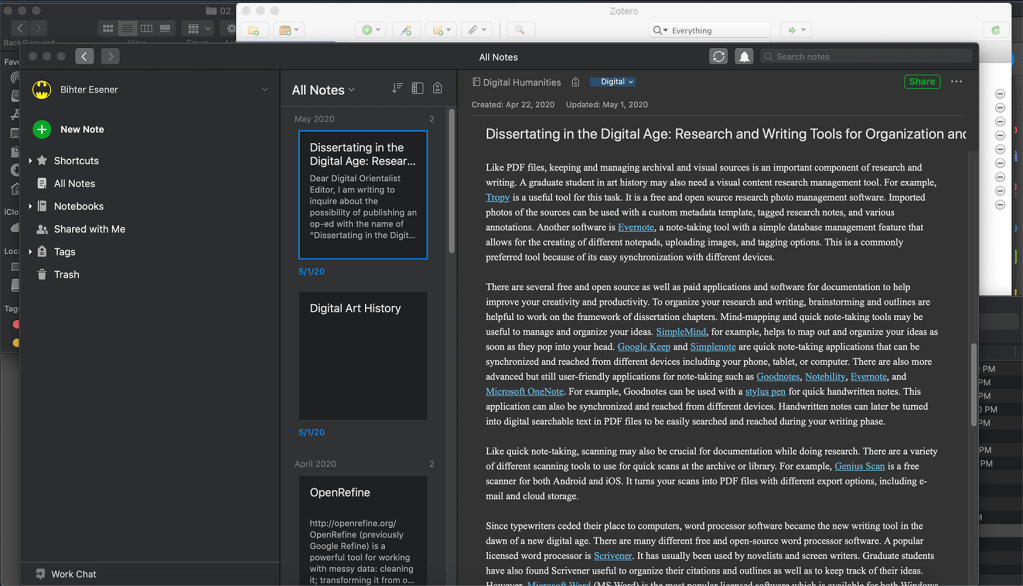The height and width of the screenshot is (586, 1023).
Task: Open the Digital tag dropdown
Action: (613, 82)
